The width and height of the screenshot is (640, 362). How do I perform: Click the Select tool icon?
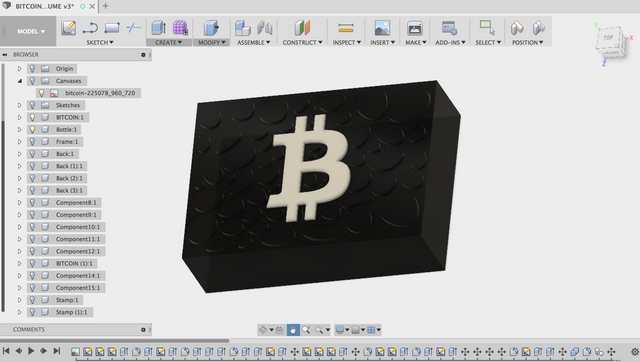487,27
